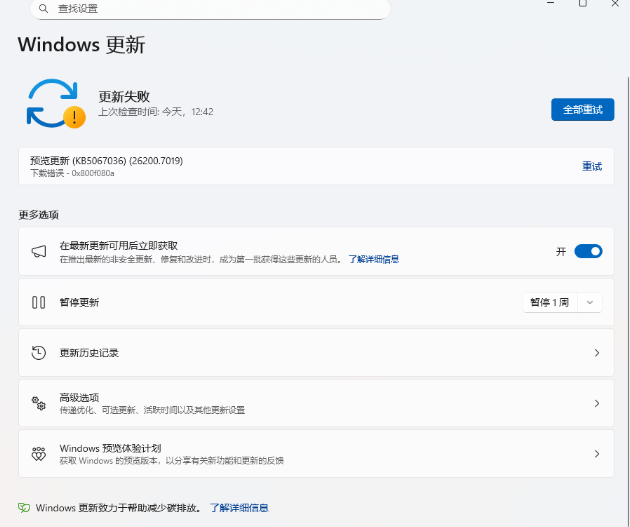
Task: Click the Windows Insider Program icon
Action: [39, 454]
